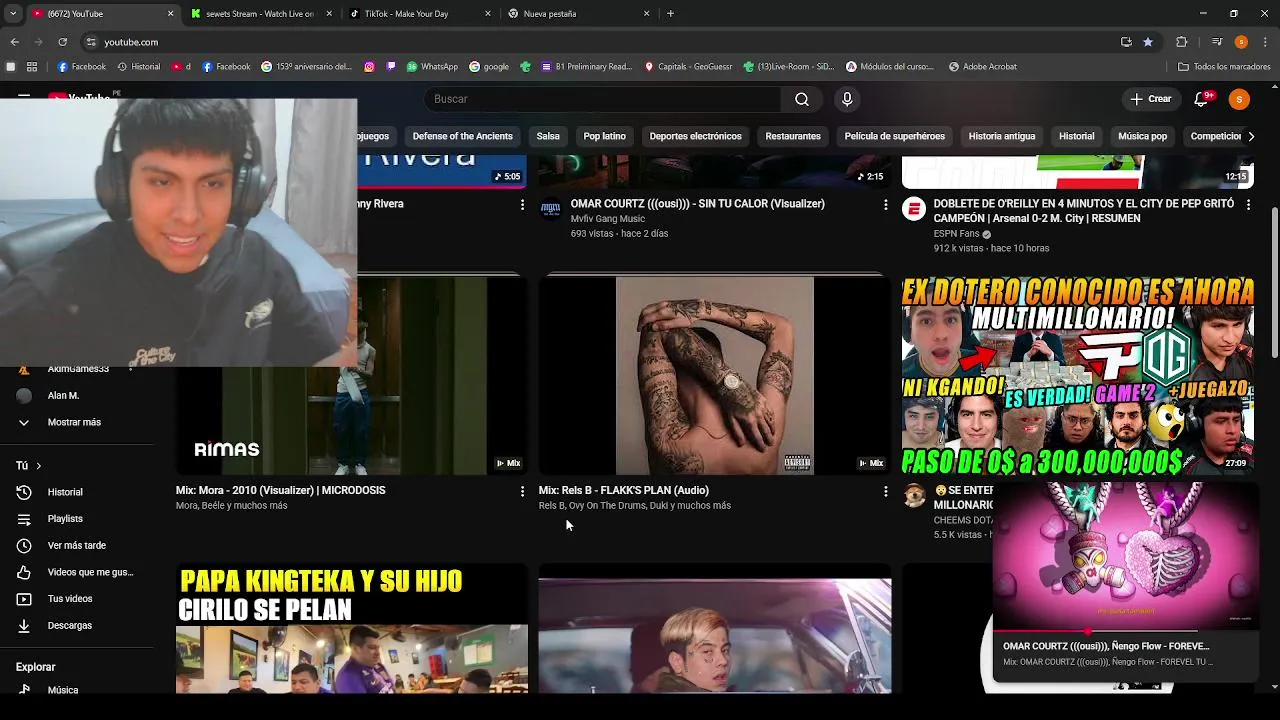Image resolution: width=1280 pixels, height=720 pixels.
Task: Open YouTube notifications bell
Action: point(1203,99)
